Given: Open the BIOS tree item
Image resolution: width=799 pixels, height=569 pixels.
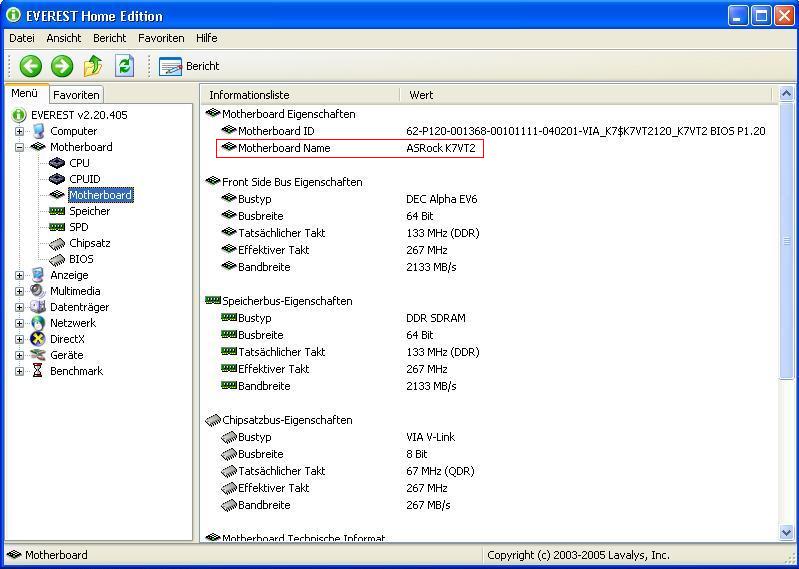Looking at the screenshot, I should [81, 259].
